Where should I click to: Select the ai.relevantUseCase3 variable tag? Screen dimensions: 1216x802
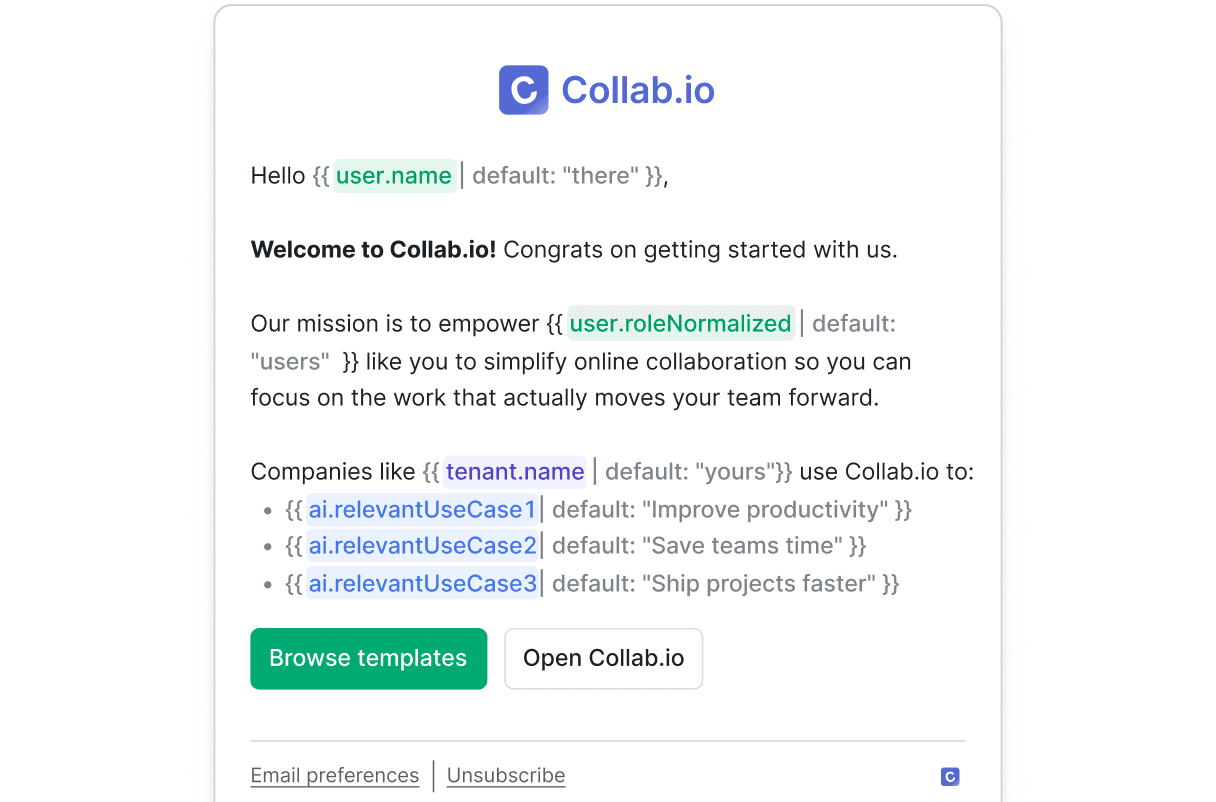pyautogui.click(x=422, y=584)
